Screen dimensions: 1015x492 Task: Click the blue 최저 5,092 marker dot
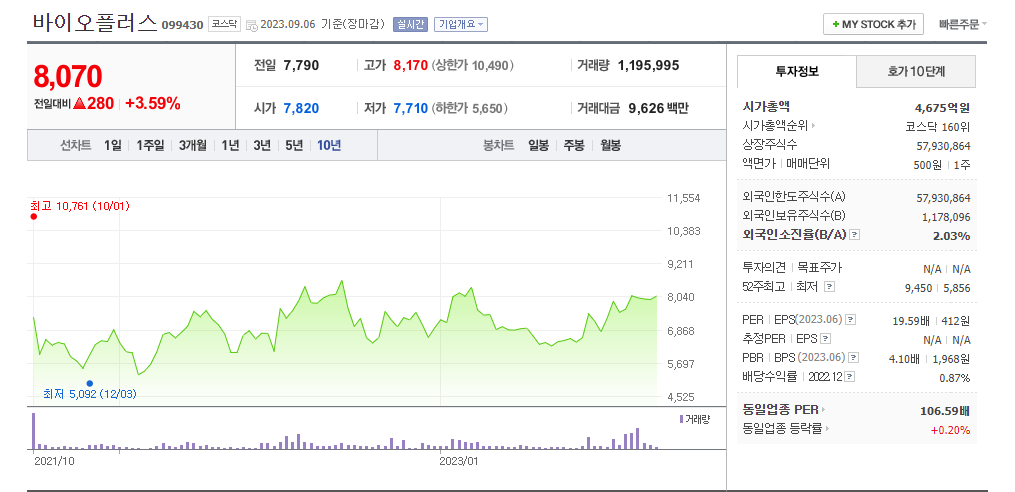(89, 383)
